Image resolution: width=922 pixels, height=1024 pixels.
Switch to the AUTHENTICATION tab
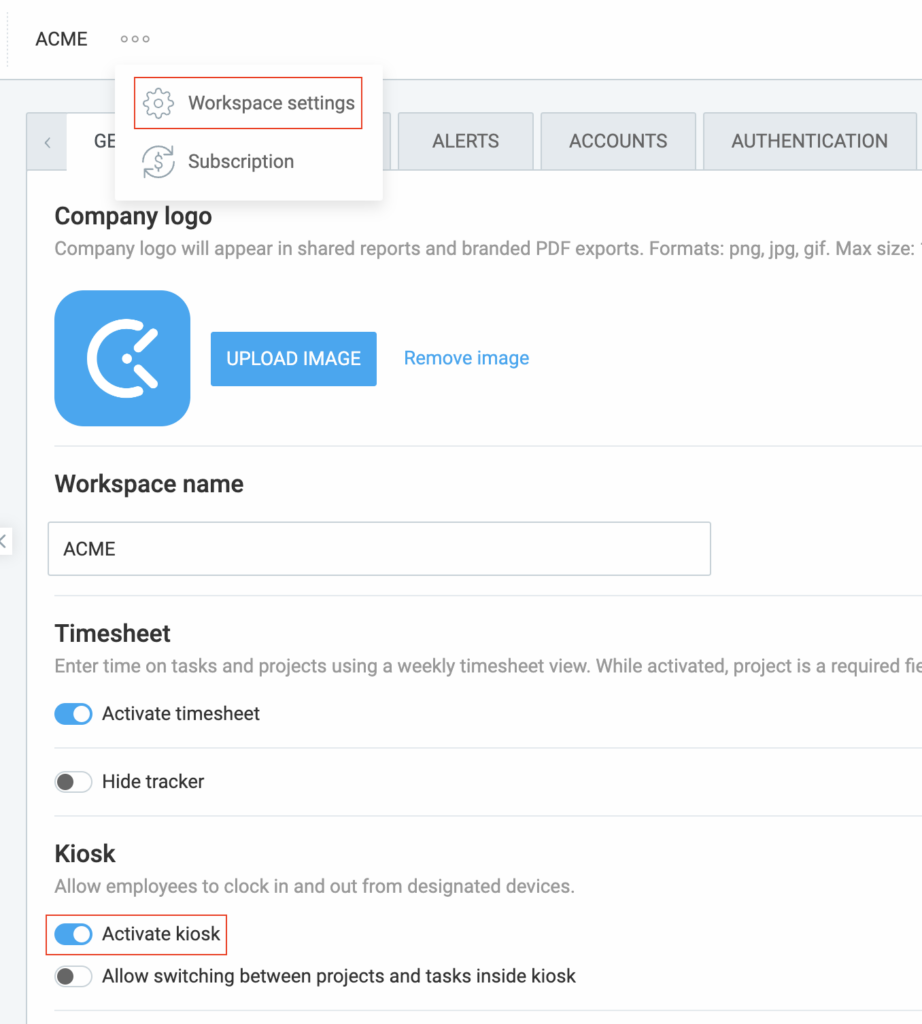(x=809, y=141)
